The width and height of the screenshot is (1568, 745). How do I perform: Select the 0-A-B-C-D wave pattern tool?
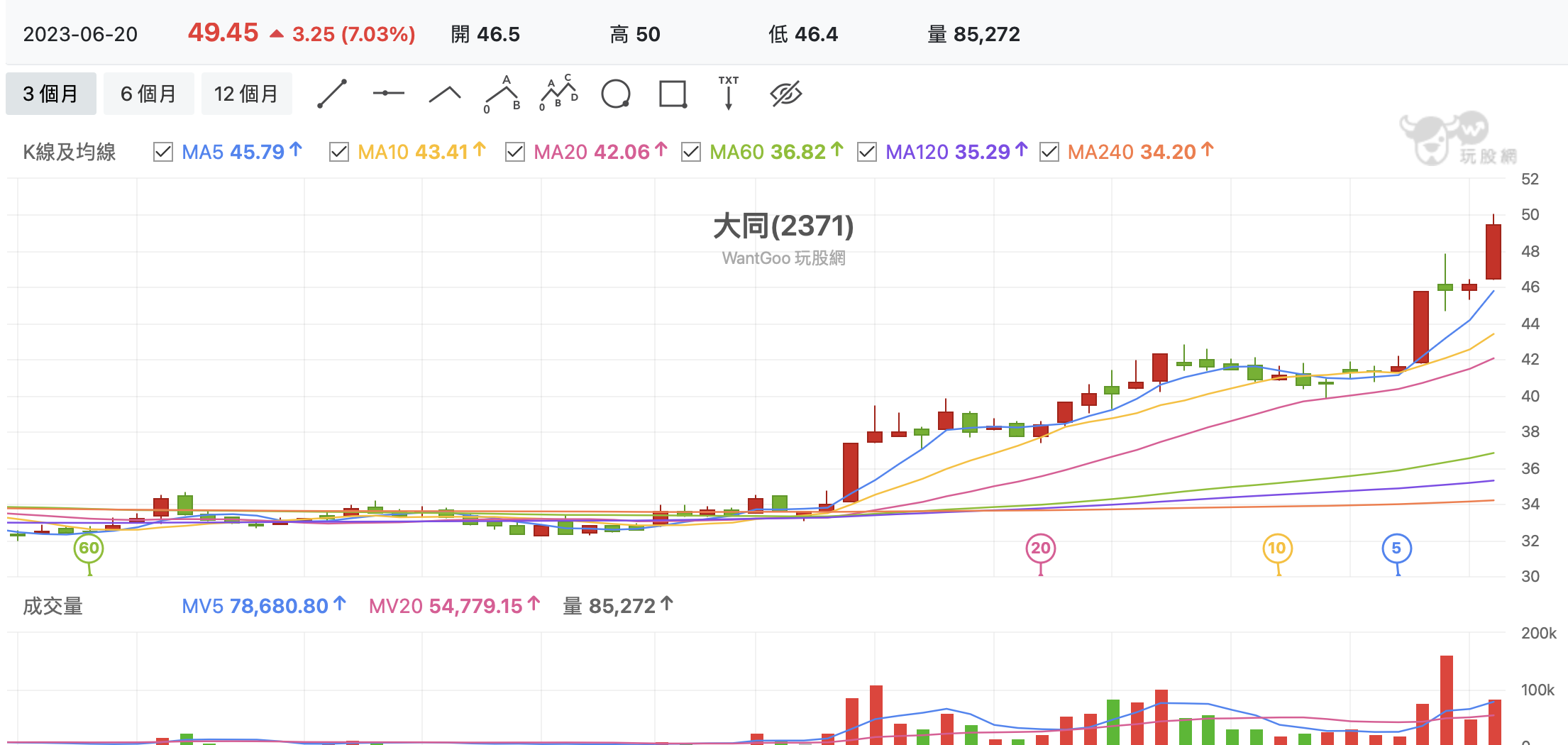559,93
